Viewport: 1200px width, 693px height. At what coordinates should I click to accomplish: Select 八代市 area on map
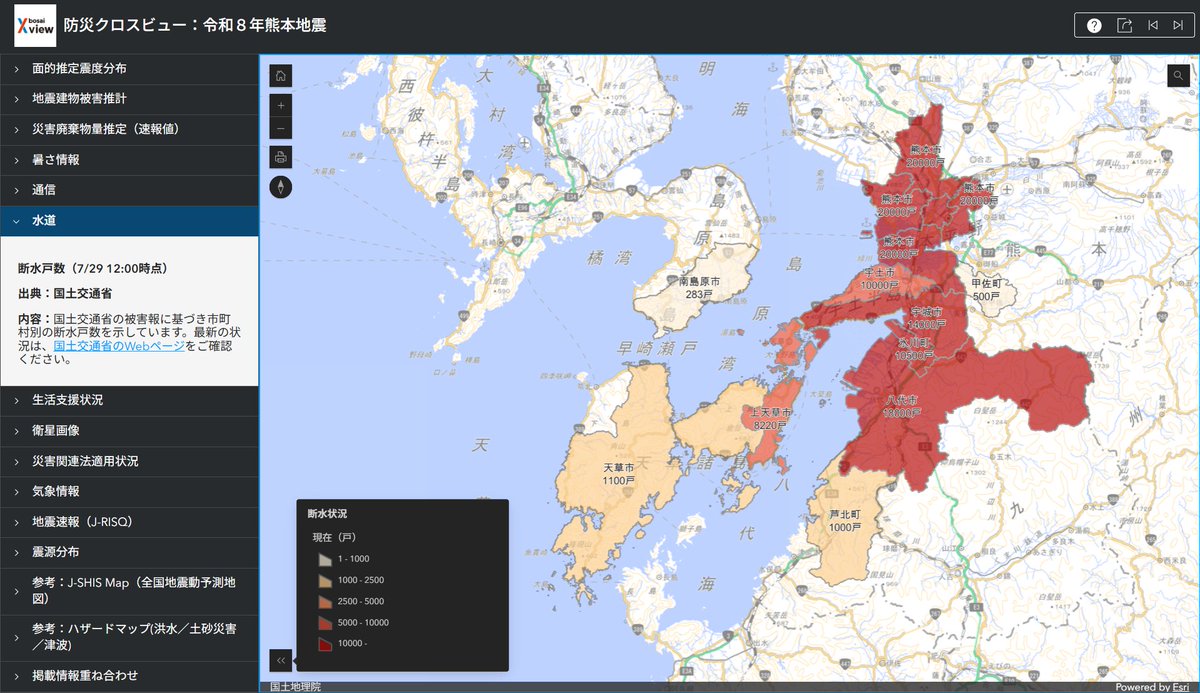click(x=901, y=406)
